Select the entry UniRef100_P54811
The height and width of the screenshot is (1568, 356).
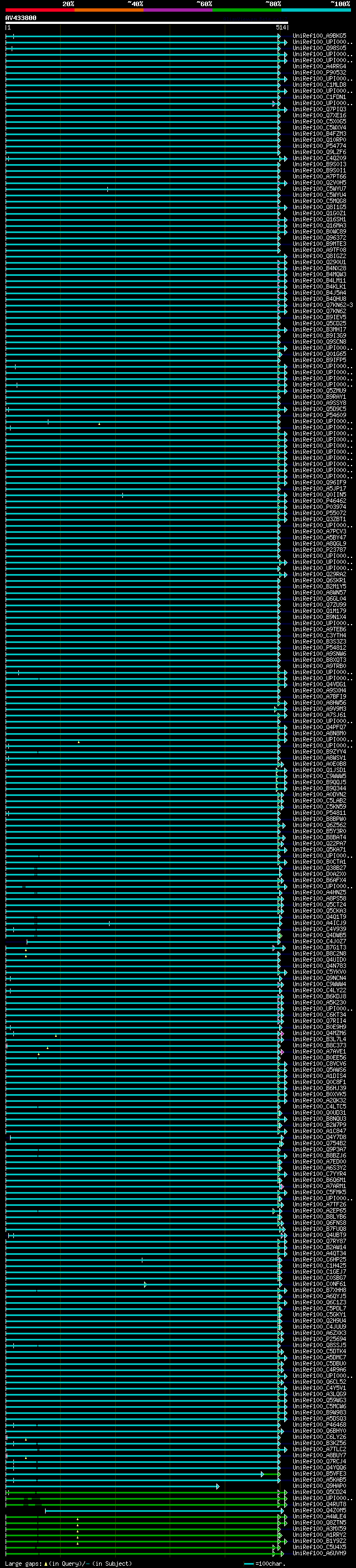(x=319, y=813)
